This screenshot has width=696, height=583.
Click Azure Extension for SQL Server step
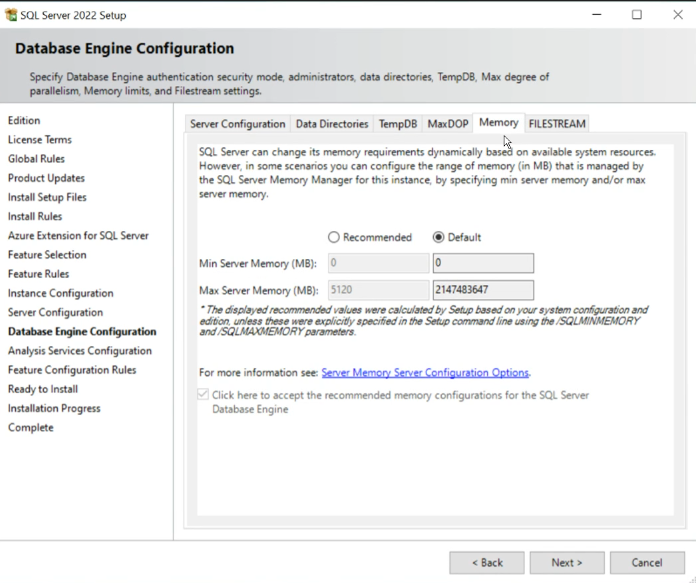pos(78,236)
